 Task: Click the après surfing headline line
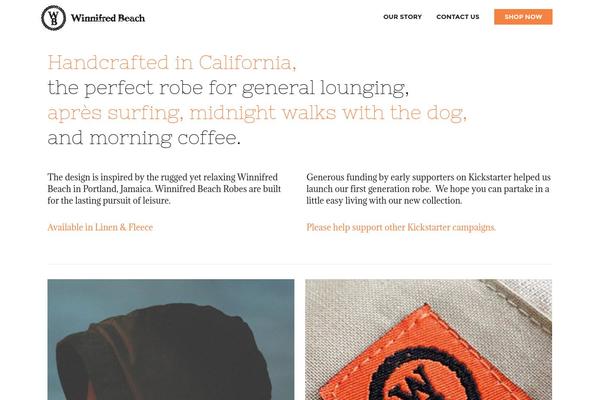click(257, 113)
